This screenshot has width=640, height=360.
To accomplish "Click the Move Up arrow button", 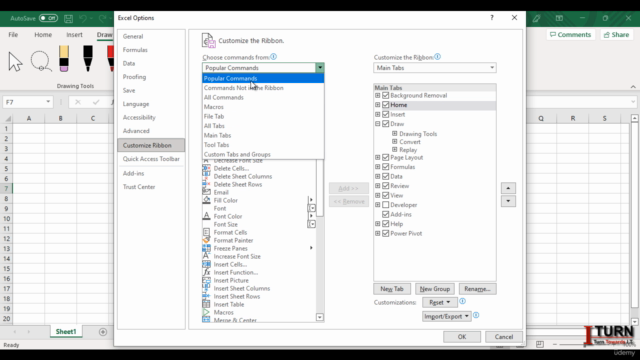I will [508, 188].
